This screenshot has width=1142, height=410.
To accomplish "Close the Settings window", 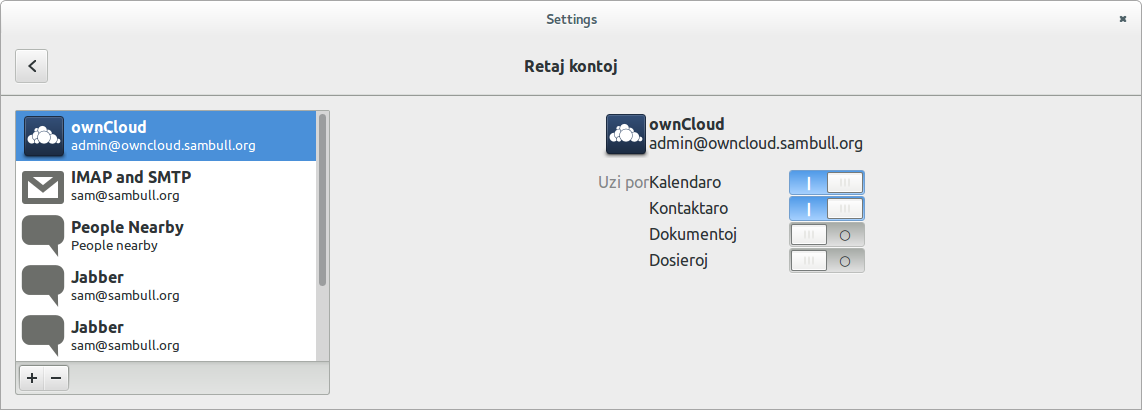I will coord(1123,19).
